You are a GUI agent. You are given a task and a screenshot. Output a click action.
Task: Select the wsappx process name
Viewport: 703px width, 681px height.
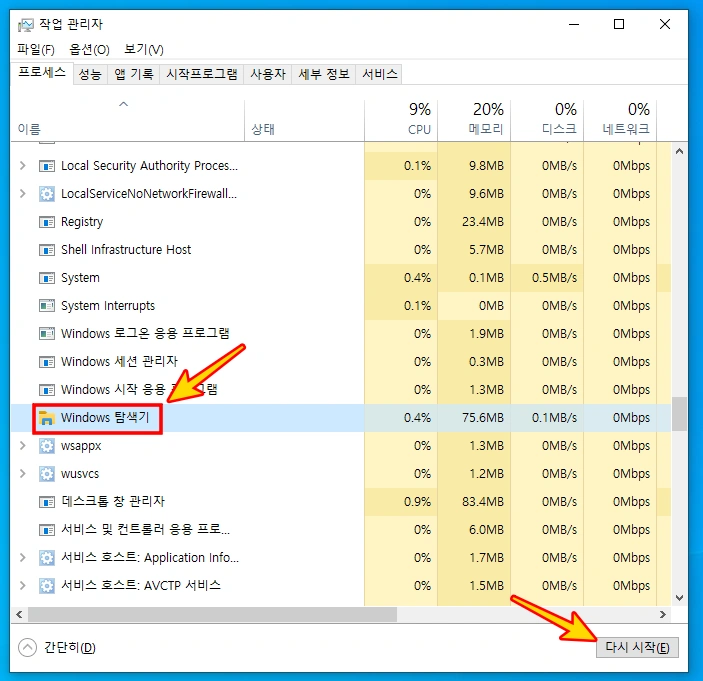coord(81,446)
